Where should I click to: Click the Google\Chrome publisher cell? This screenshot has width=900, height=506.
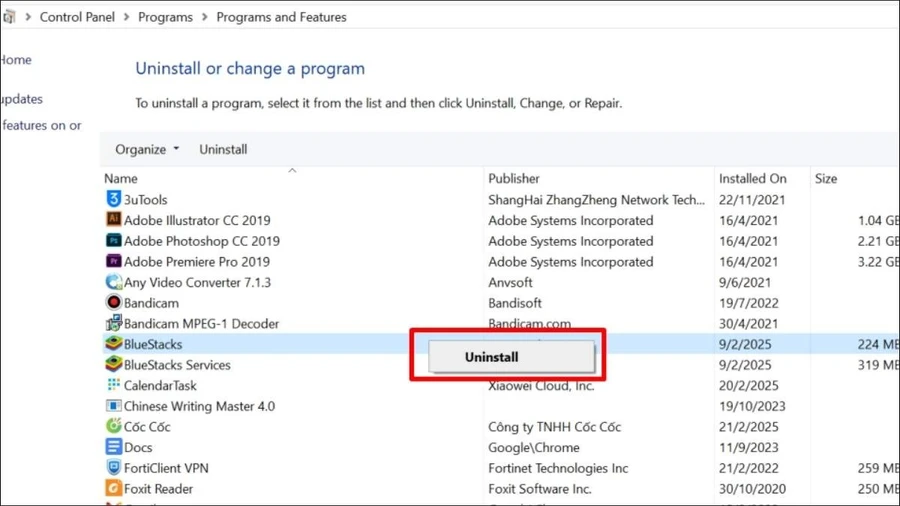(x=534, y=447)
